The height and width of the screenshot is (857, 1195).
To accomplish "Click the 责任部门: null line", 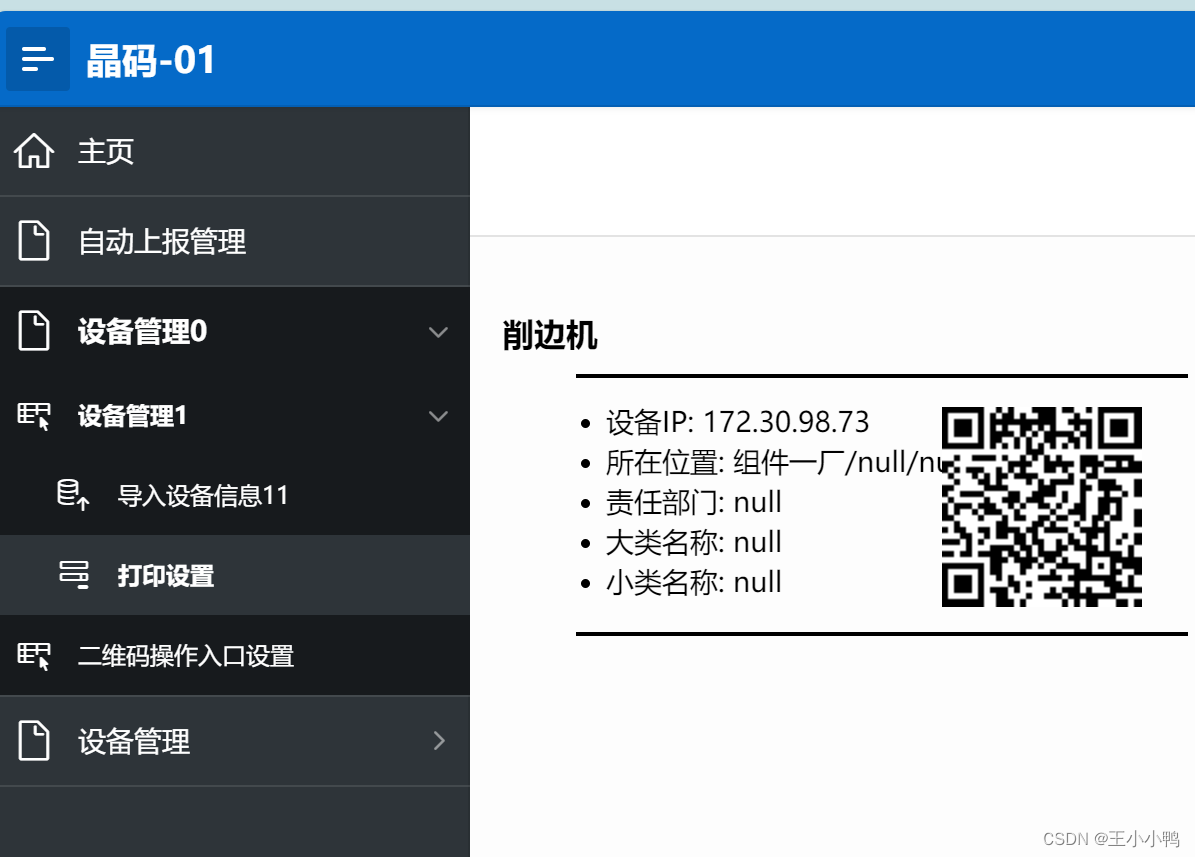I will (x=694, y=502).
